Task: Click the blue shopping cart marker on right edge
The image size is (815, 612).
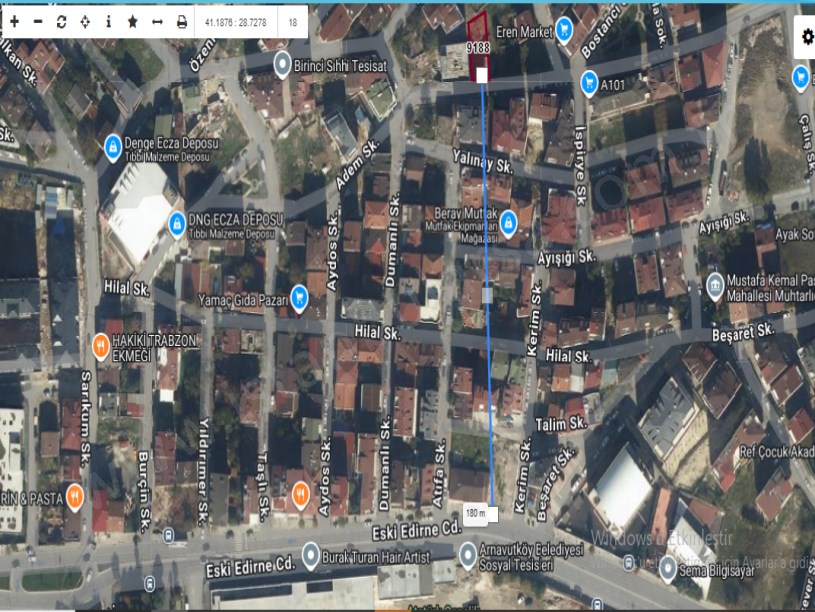Action: pos(800,75)
